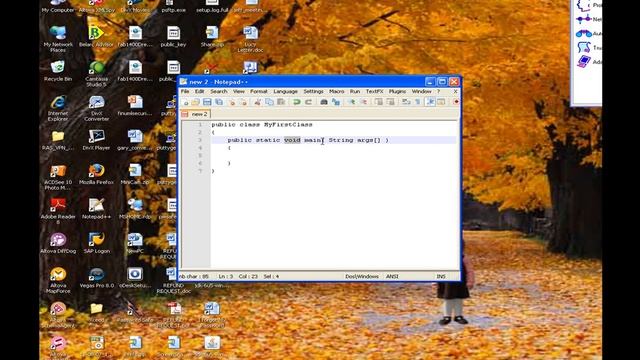This screenshot has width=640, height=360.
Task: Select the Internet Explorer desktop icon
Action: pyautogui.click(x=58, y=108)
